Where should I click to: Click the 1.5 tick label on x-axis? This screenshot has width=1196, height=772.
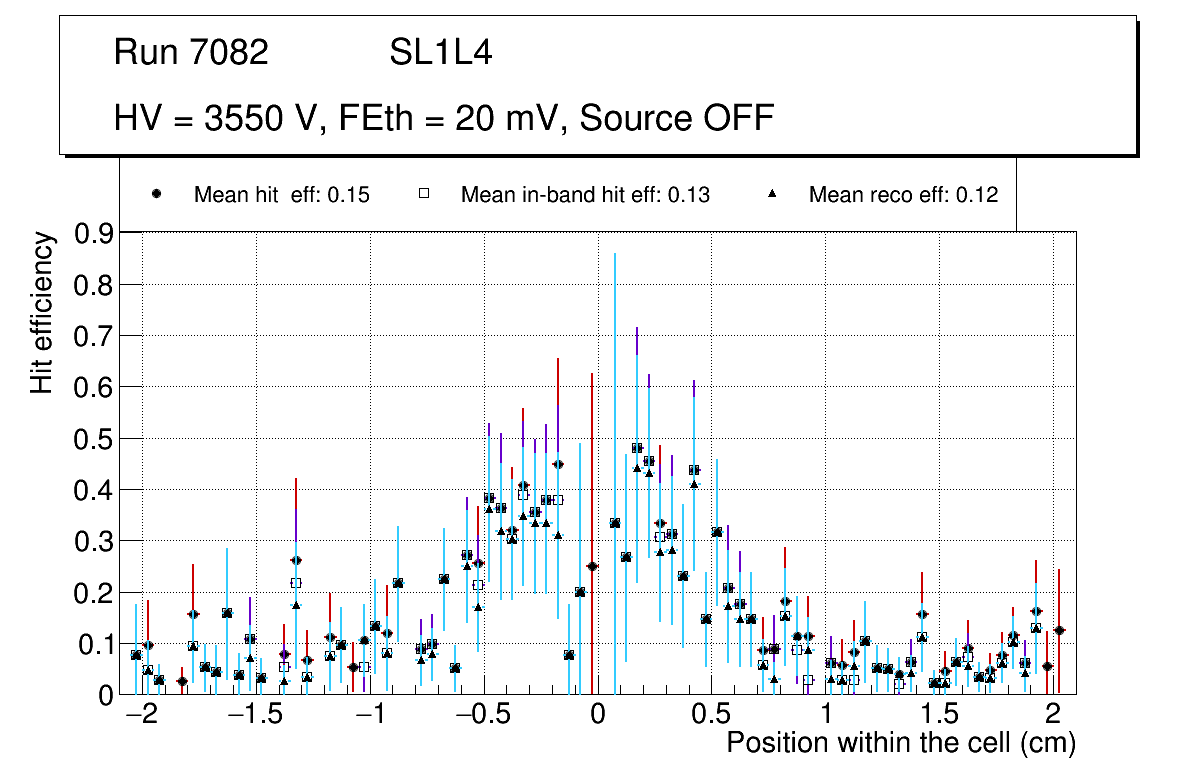tap(939, 716)
